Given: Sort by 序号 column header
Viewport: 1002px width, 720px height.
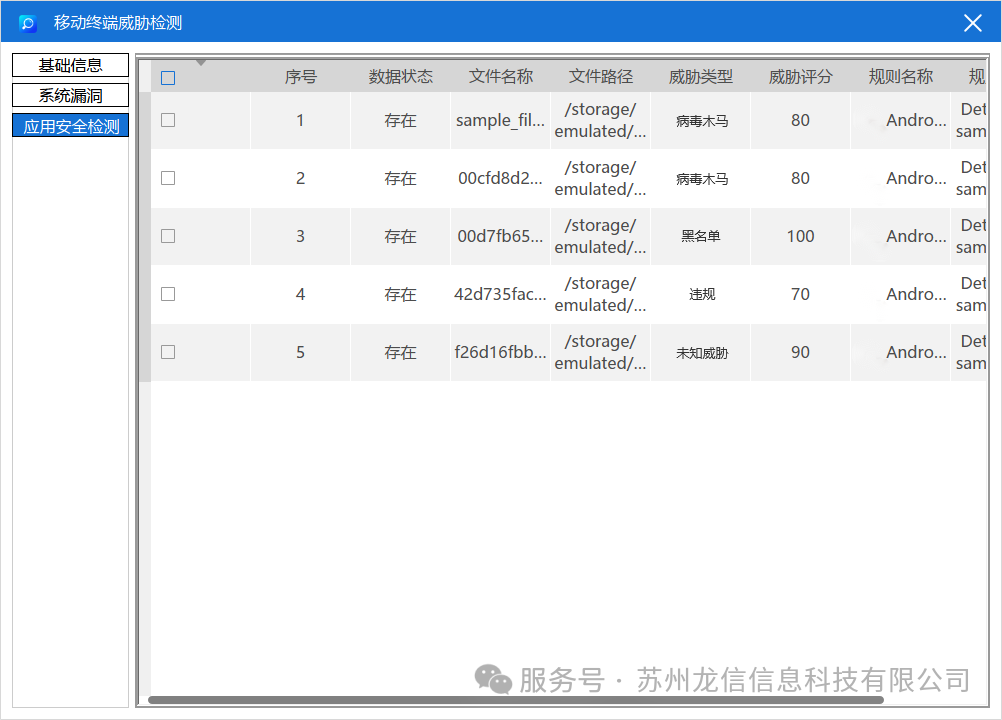Looking at the screenshot, I should pos(300,77).
